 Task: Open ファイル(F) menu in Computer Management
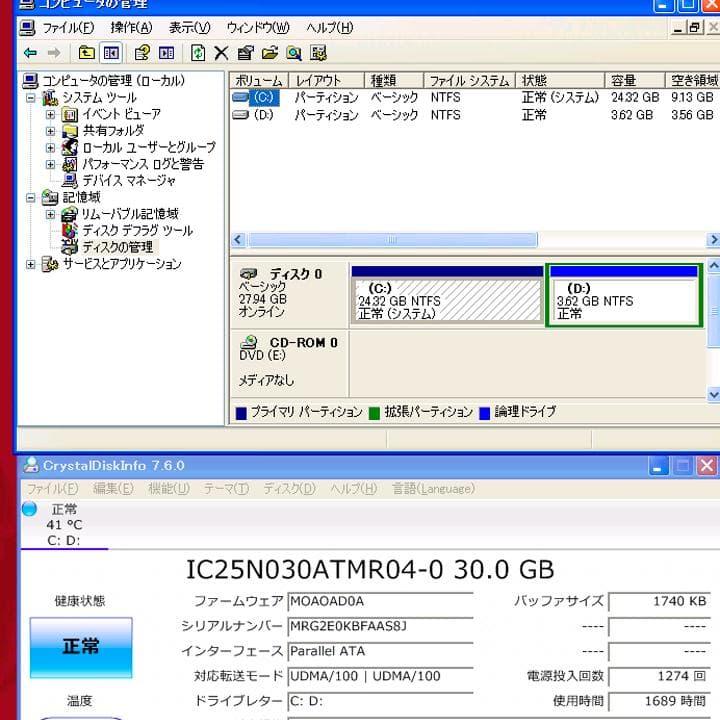click(68, 28)
